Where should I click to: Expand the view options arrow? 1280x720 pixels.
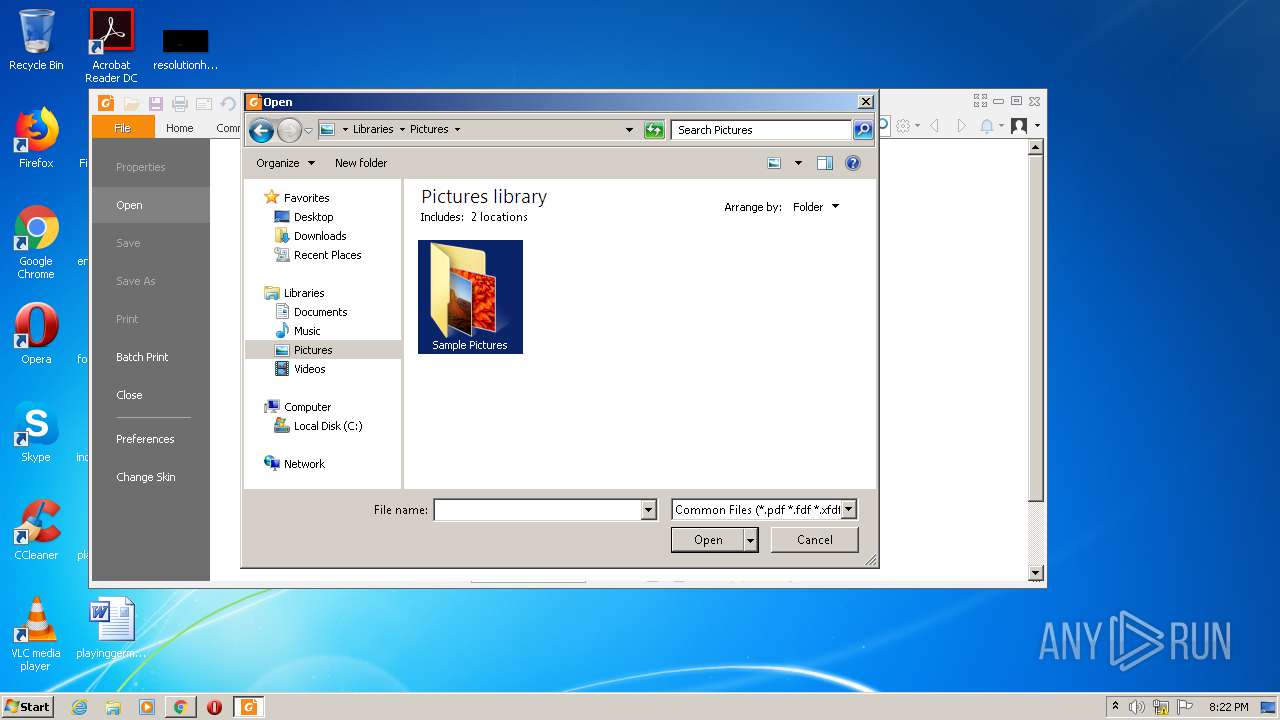798,163
